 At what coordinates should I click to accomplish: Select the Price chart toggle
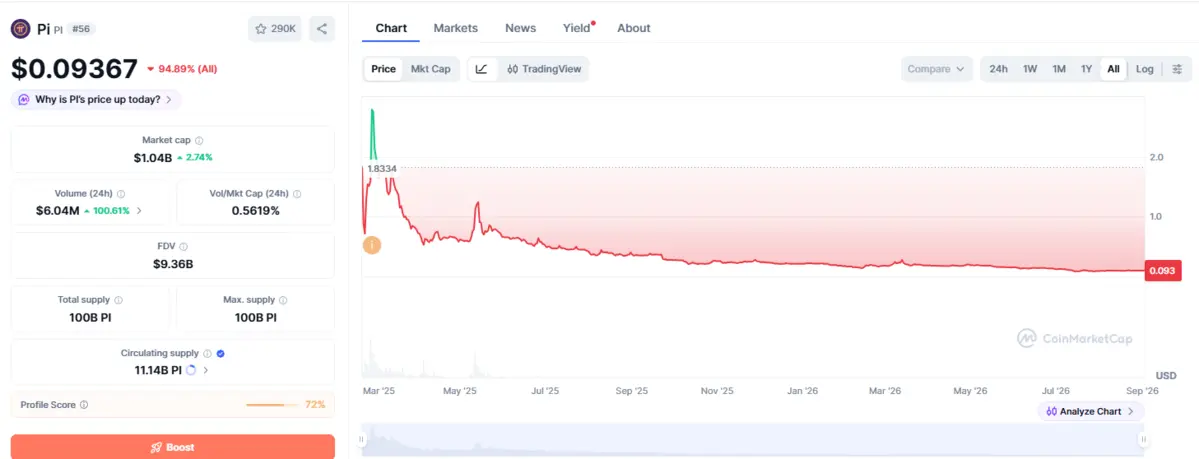[x=384, y=69]
